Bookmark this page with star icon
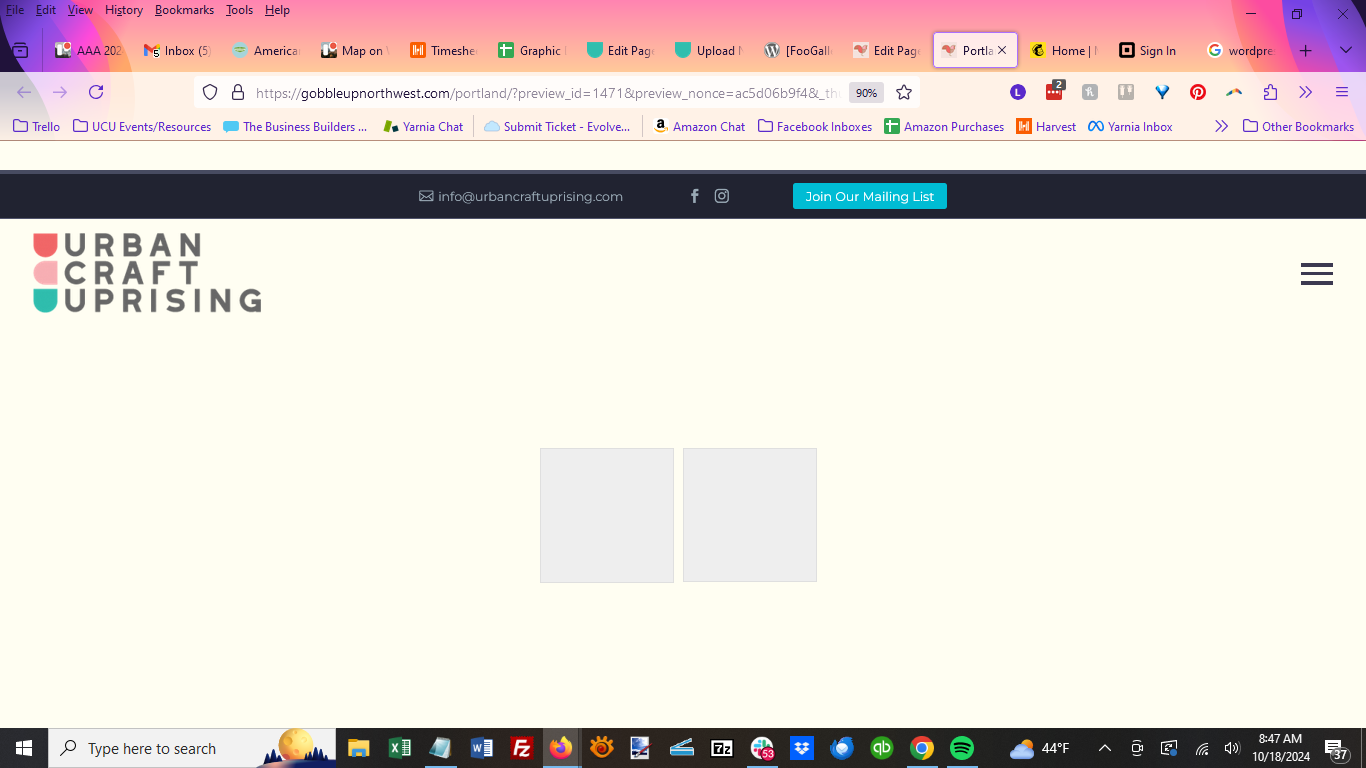 [904, 93]
